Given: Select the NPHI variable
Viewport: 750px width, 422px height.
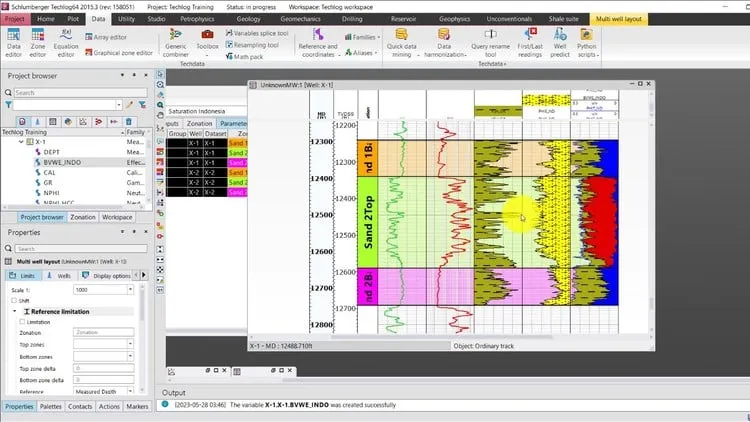Looking at the screenshot, I should coord(51,193).
